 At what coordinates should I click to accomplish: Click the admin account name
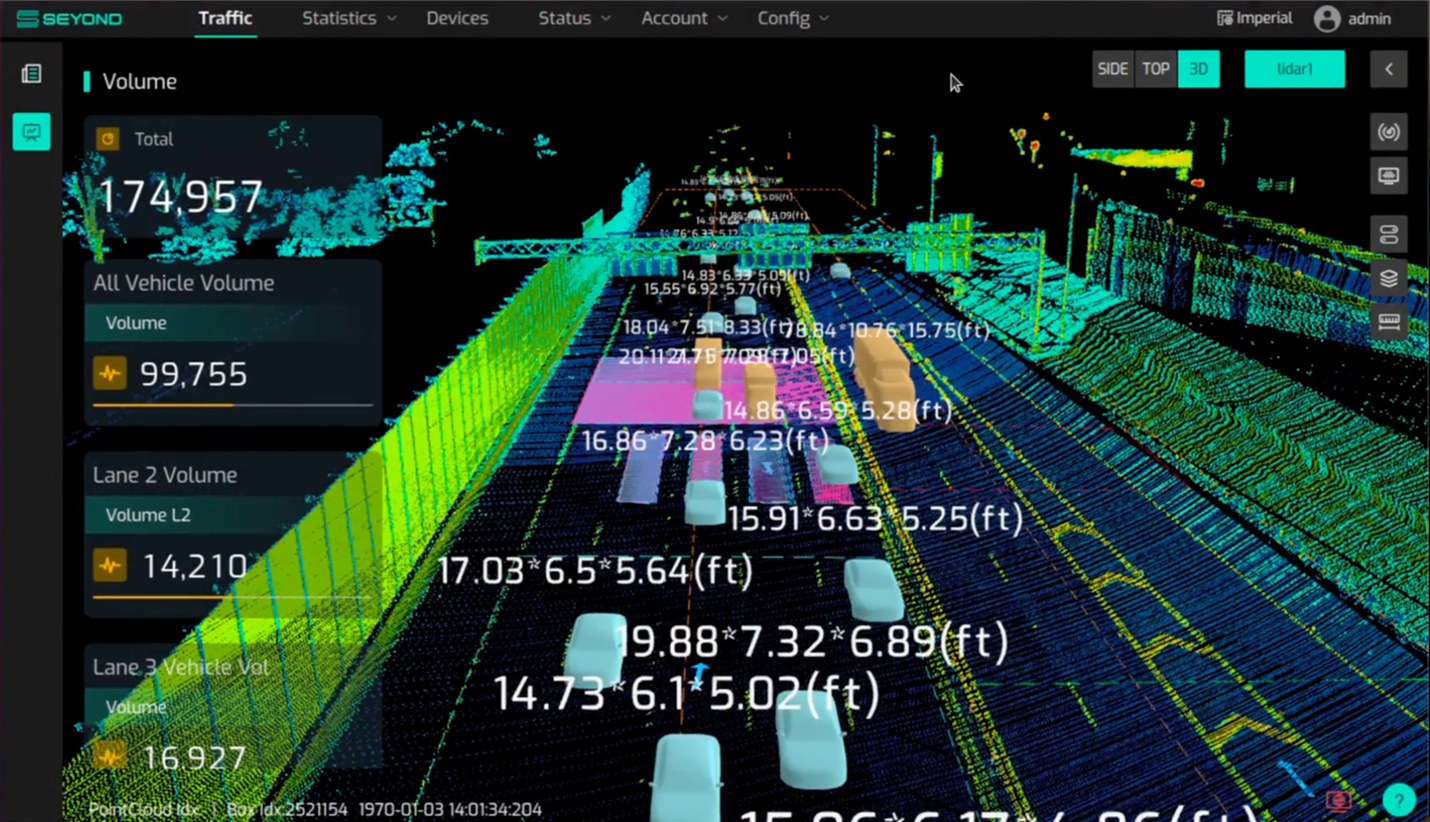[x=1369, y=19]
